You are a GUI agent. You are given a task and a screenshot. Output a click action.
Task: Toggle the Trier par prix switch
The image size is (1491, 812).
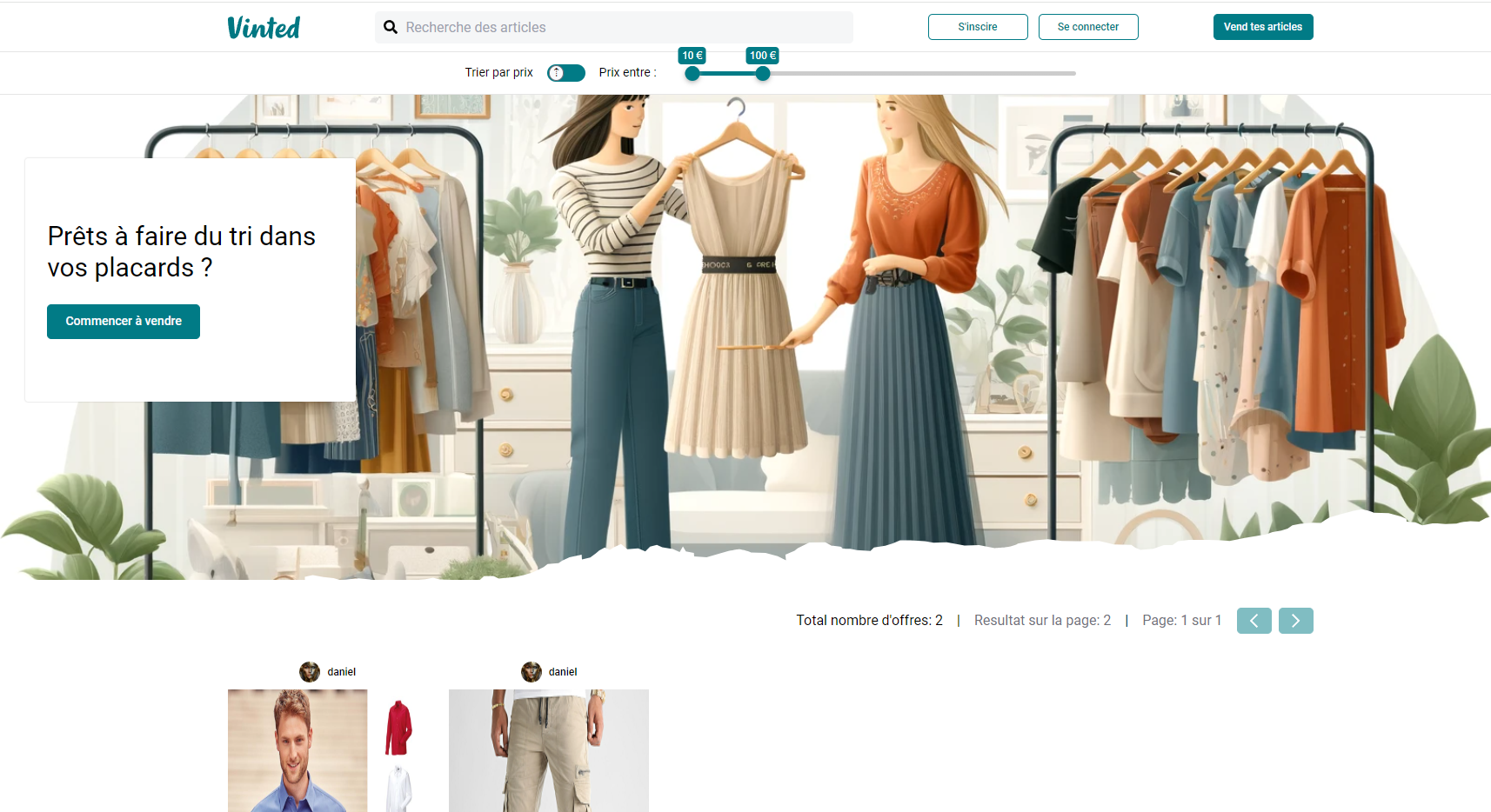(565, 73)
